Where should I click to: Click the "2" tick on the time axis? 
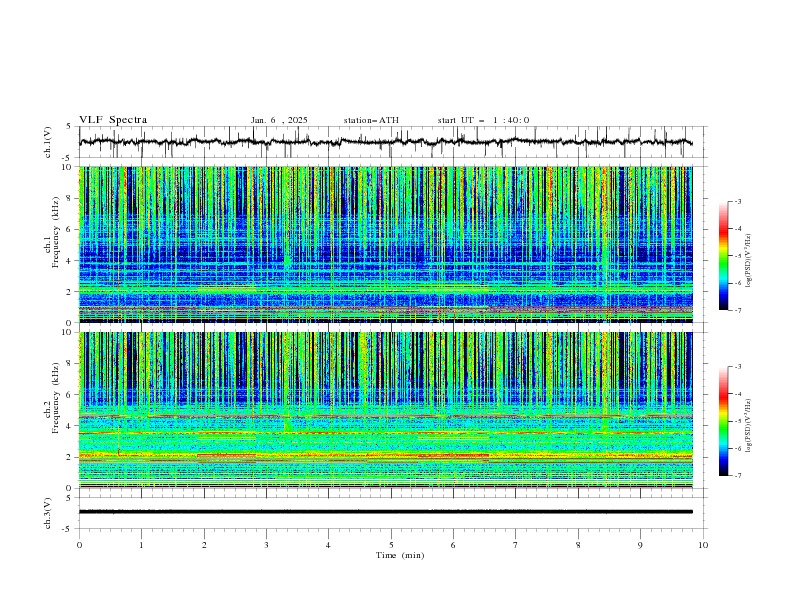pos(204,545)
